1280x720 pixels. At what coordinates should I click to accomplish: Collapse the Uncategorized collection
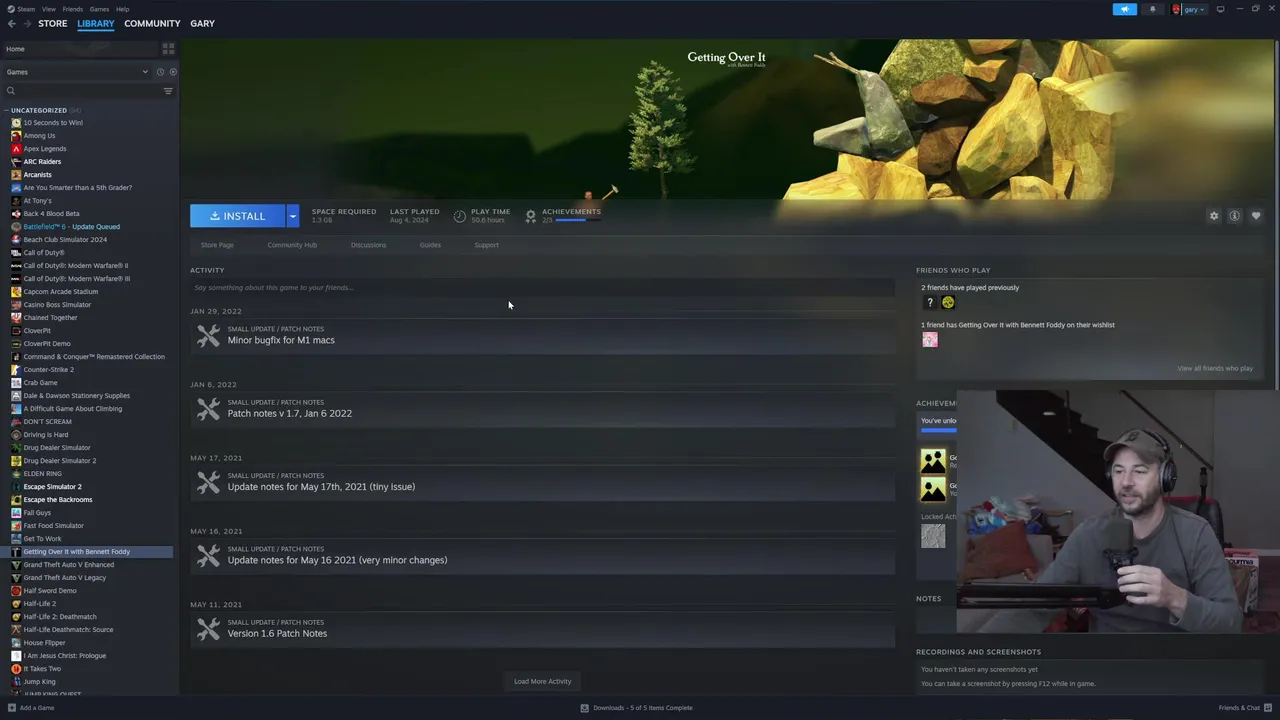coord(38,110)
